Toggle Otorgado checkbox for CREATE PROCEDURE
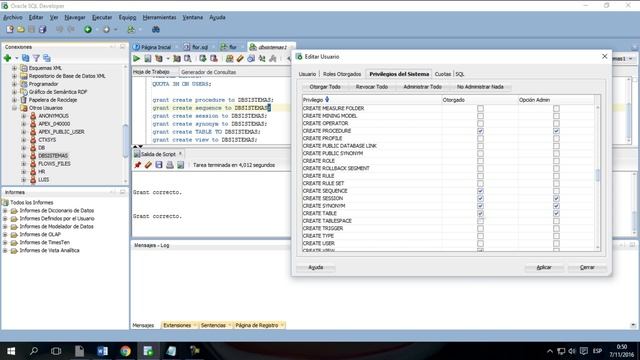This screenshot has height=360, width=640. pos(480,131)
